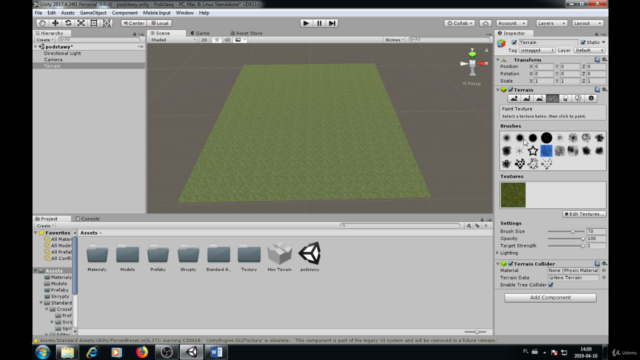This screenshot has height=360, width=640.
Task: Toggle Enable Tree Colliders checkbox
Action: point(551,285)
